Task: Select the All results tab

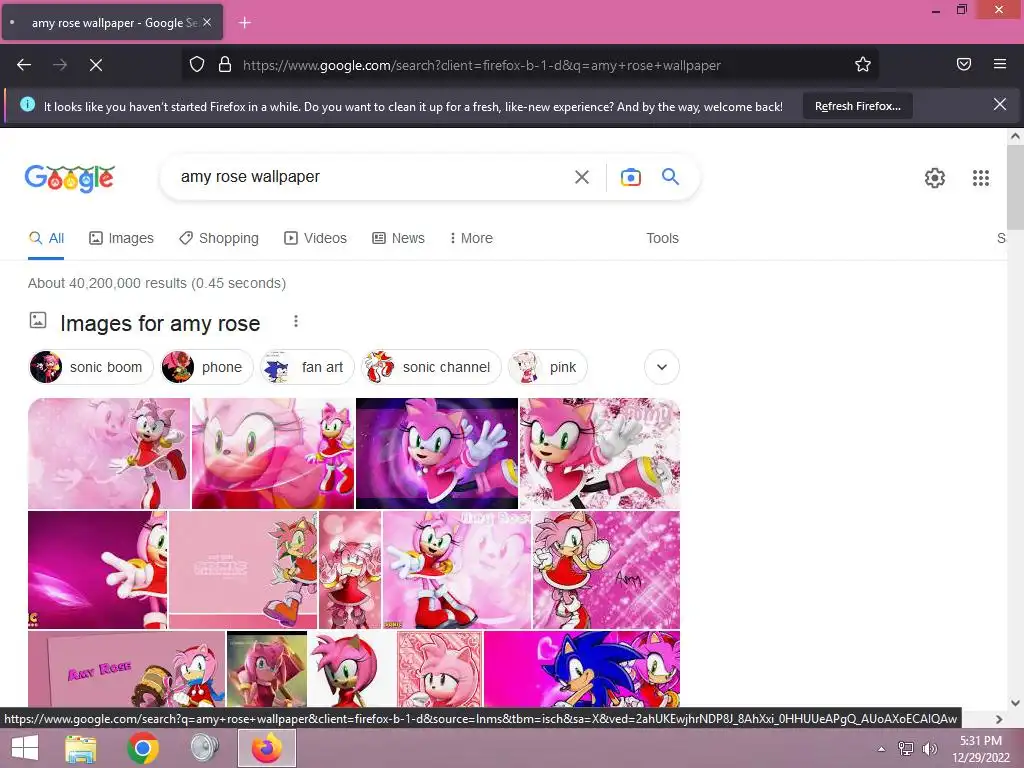Action: [x=46, y=238]
